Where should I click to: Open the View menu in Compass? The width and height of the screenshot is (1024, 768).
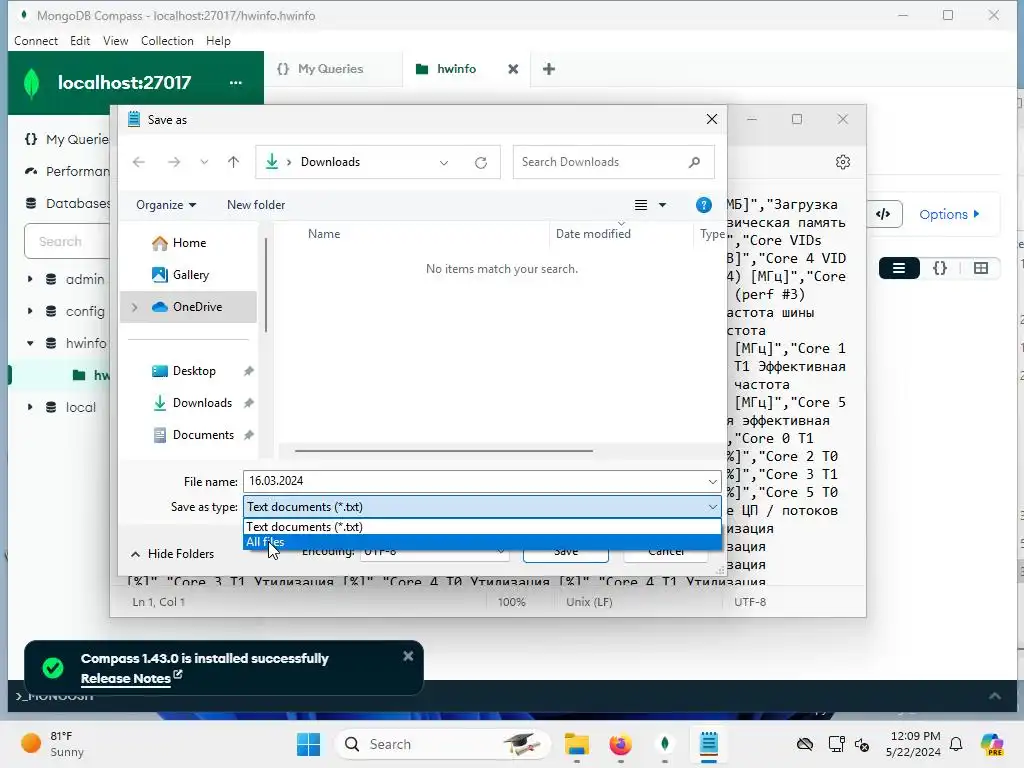[116, 40]
